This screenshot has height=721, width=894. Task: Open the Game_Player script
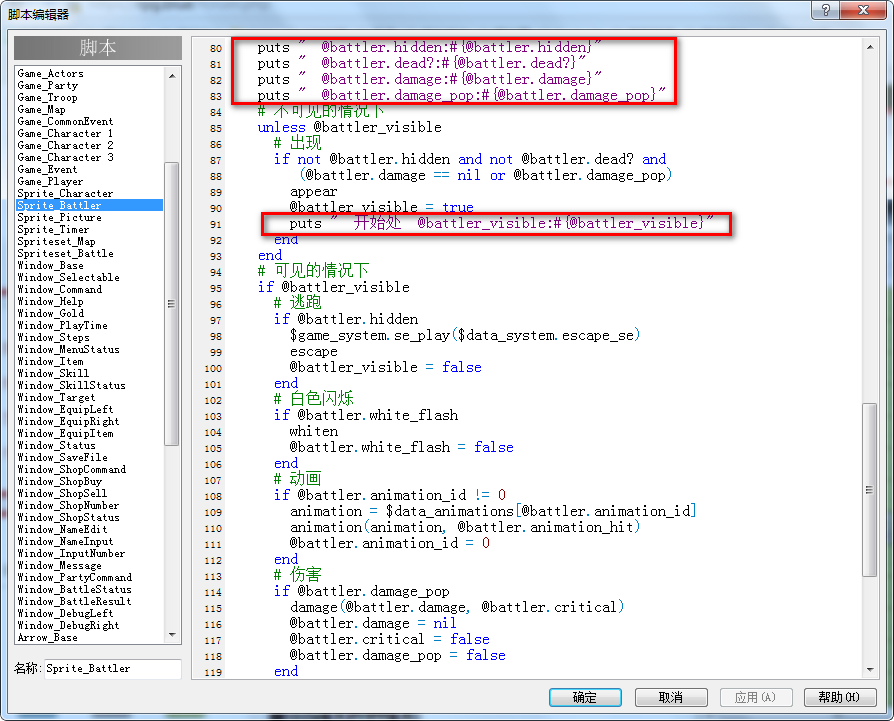pyautogui.click(x=51, y=181)
